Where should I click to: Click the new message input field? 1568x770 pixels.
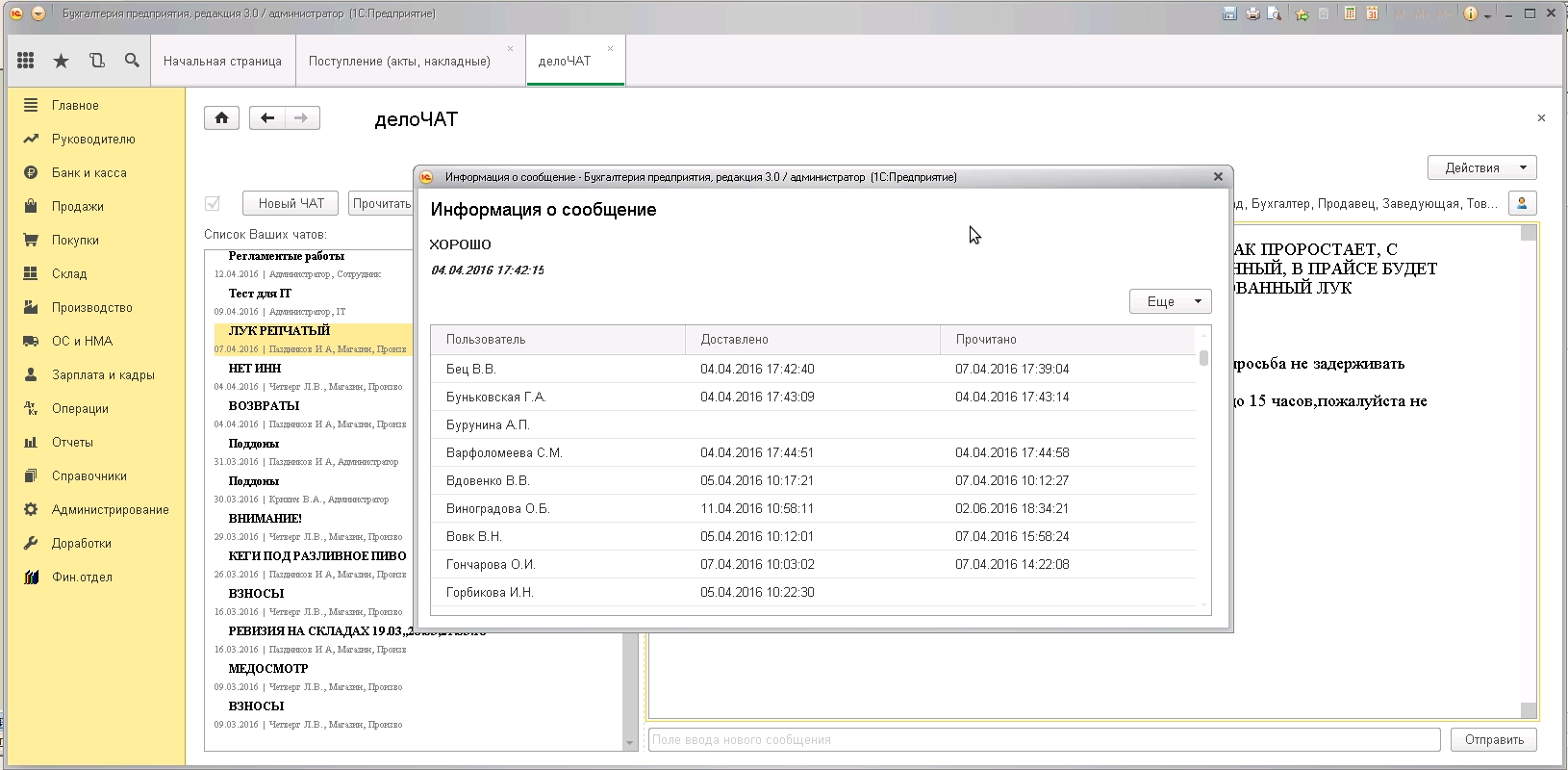[x=1044, y=739]
